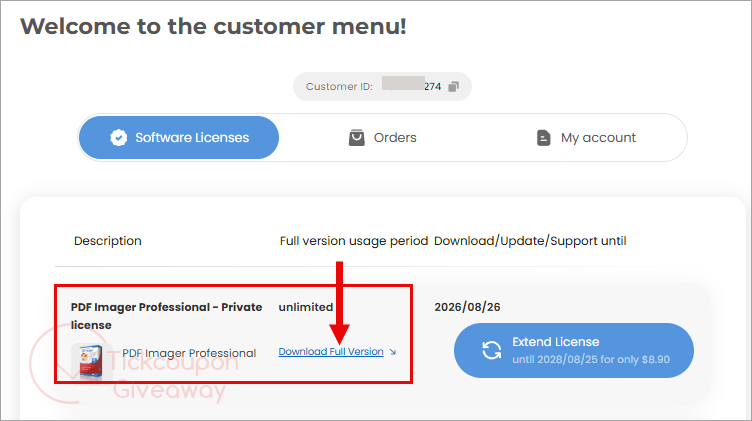This screenshot has width=752, height=421.
Task: Click the arrow icon beside Download Full Version
Action: pos(393,352)
